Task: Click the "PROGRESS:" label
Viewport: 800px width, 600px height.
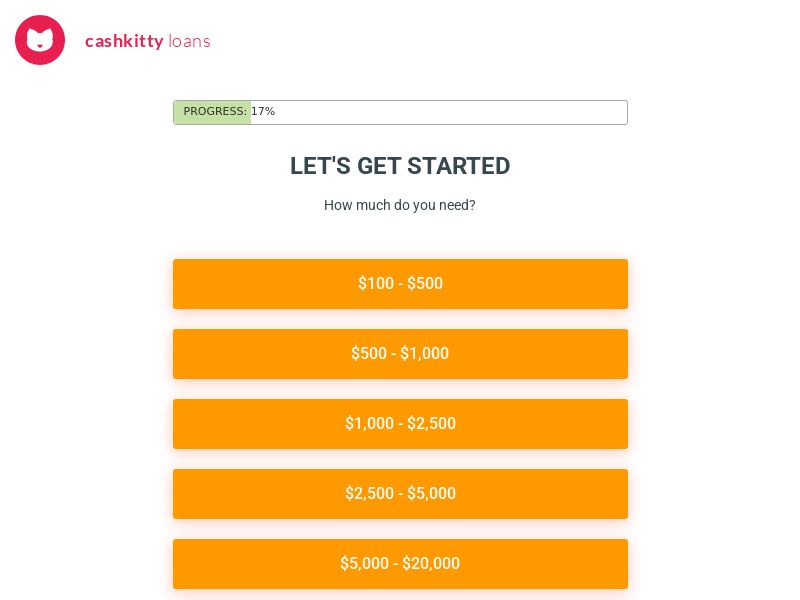Action: (x=215, y=112)
